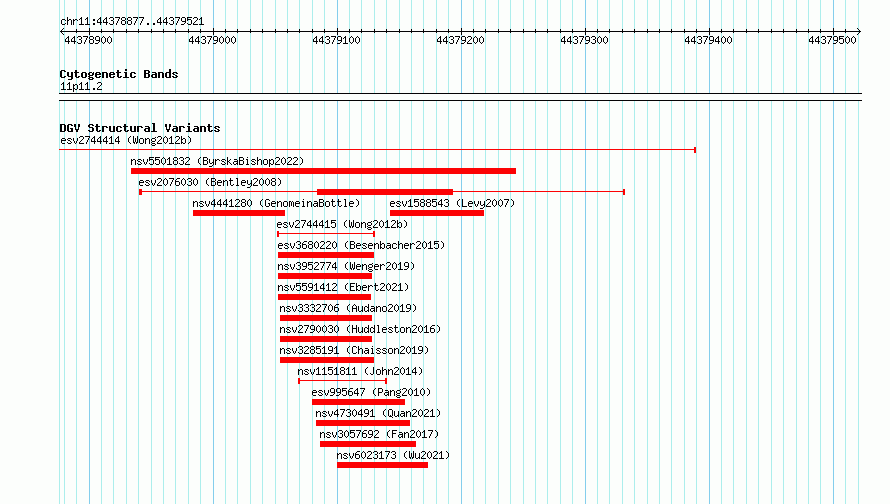
Task: Click the nsv3285191 red bar
Action: [327, 360]
